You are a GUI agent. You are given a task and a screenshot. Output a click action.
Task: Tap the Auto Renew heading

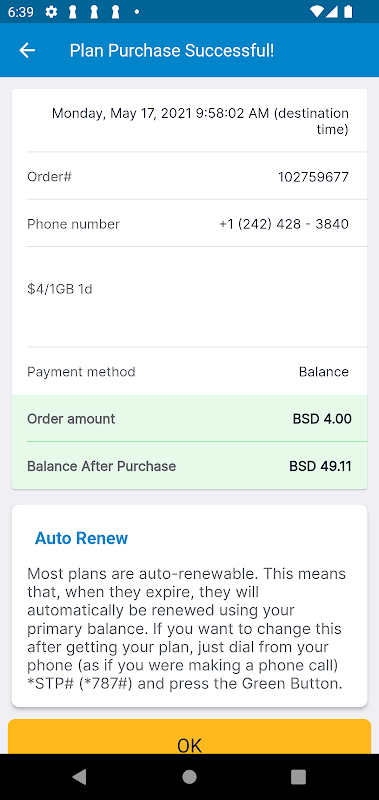(x=81, y=538)
